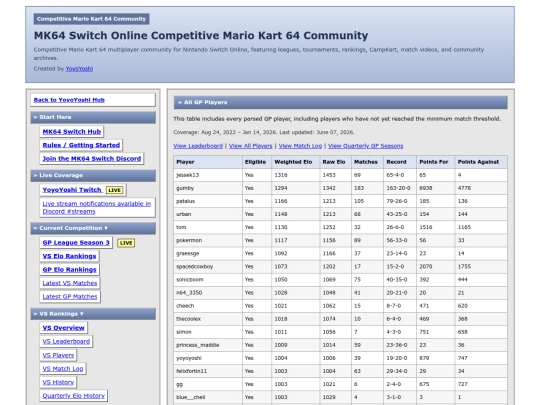Click the Start Here section header

pyautogui.click(x=93, y=117)
